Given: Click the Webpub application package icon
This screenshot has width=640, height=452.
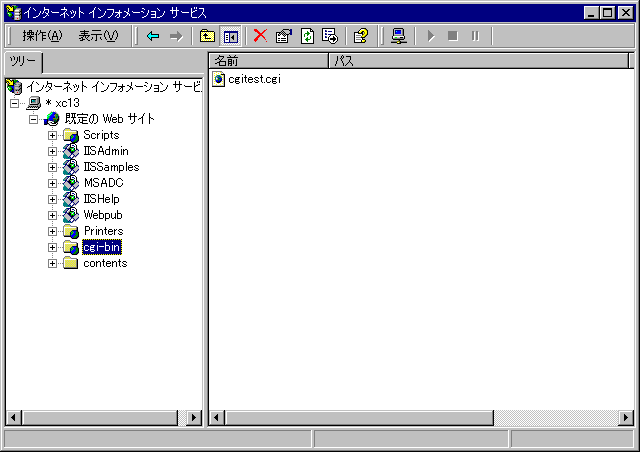Looking at the screenshot, I should pyautogui.click(x=71, y=215).
